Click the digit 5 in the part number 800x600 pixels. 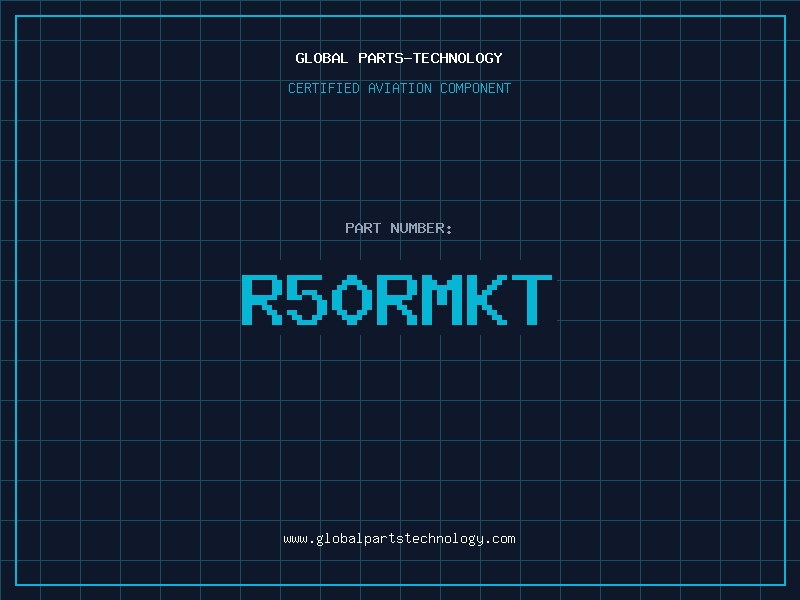click(x=307, y=299)
